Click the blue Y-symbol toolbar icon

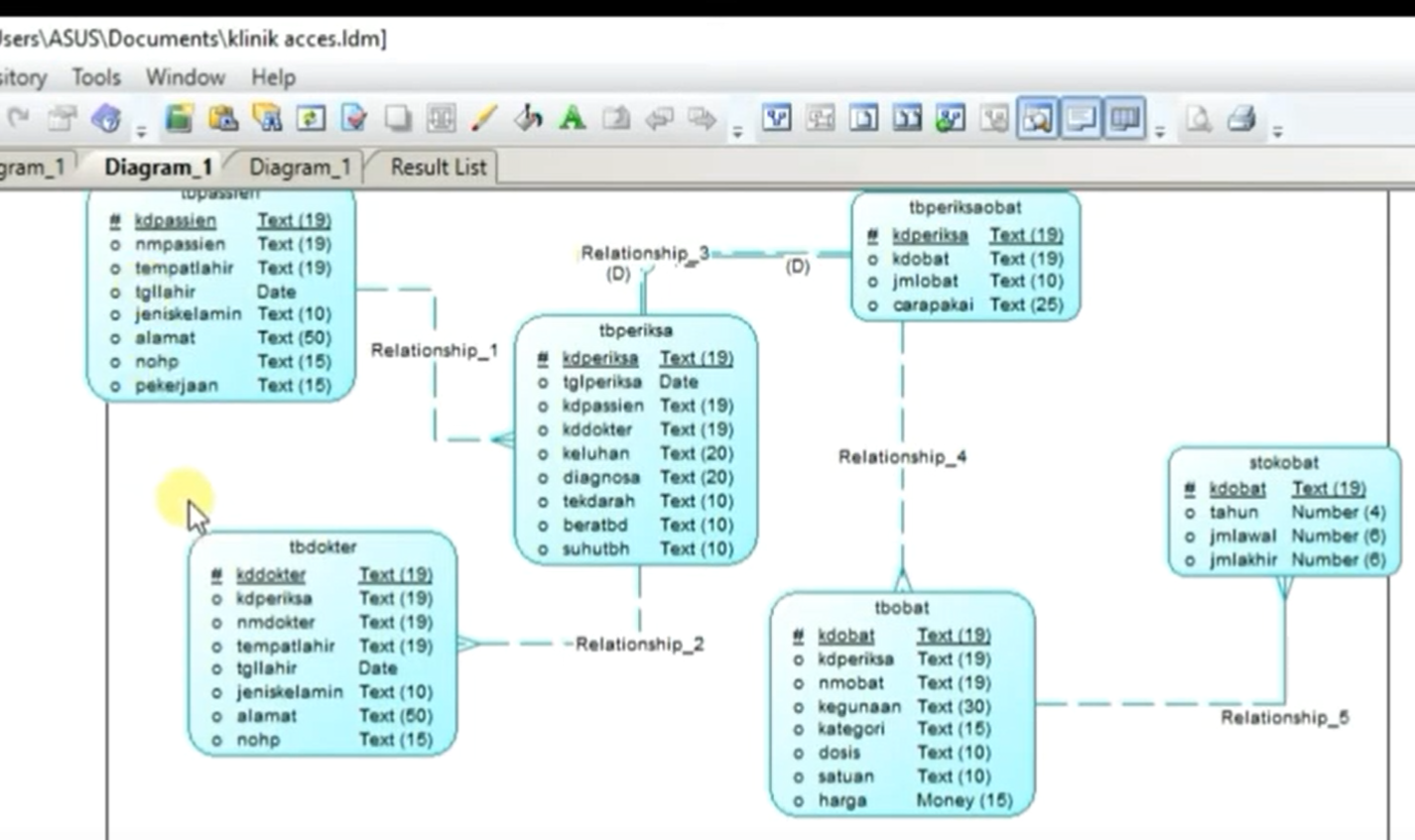777,119
